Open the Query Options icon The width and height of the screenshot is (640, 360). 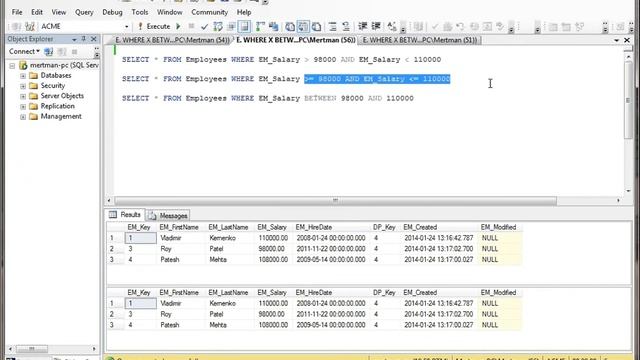click(x=231, y=27)
